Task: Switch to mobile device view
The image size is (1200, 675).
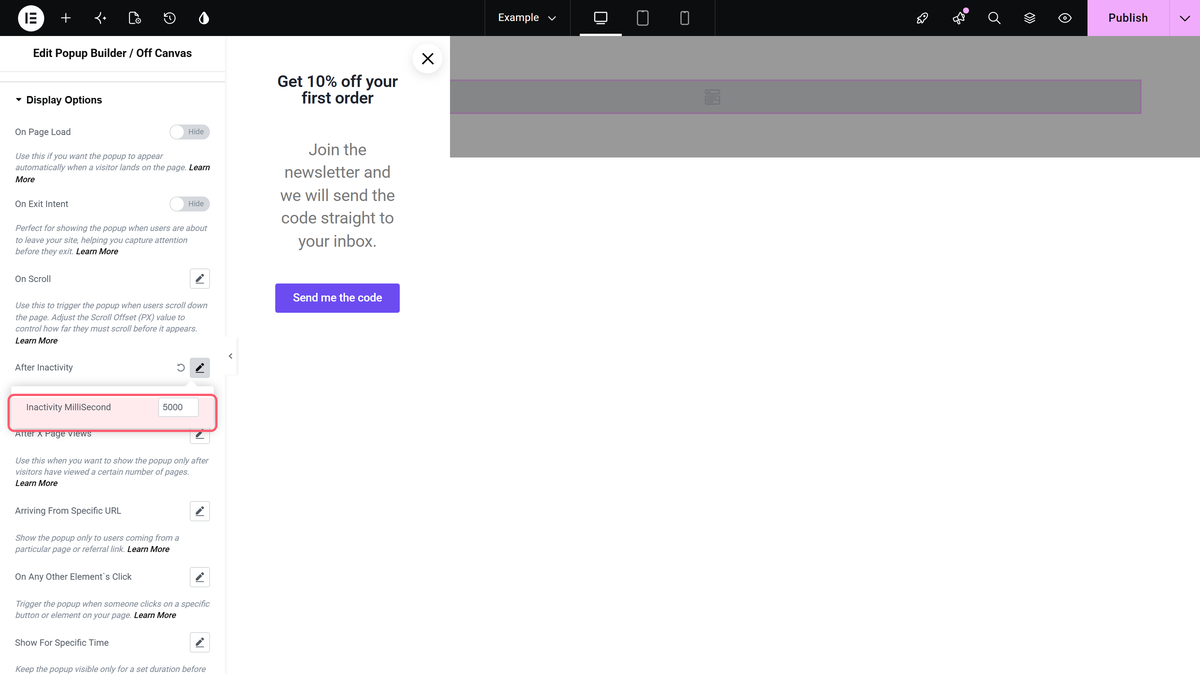Action: pyautogui.click(x=685, y=18)
